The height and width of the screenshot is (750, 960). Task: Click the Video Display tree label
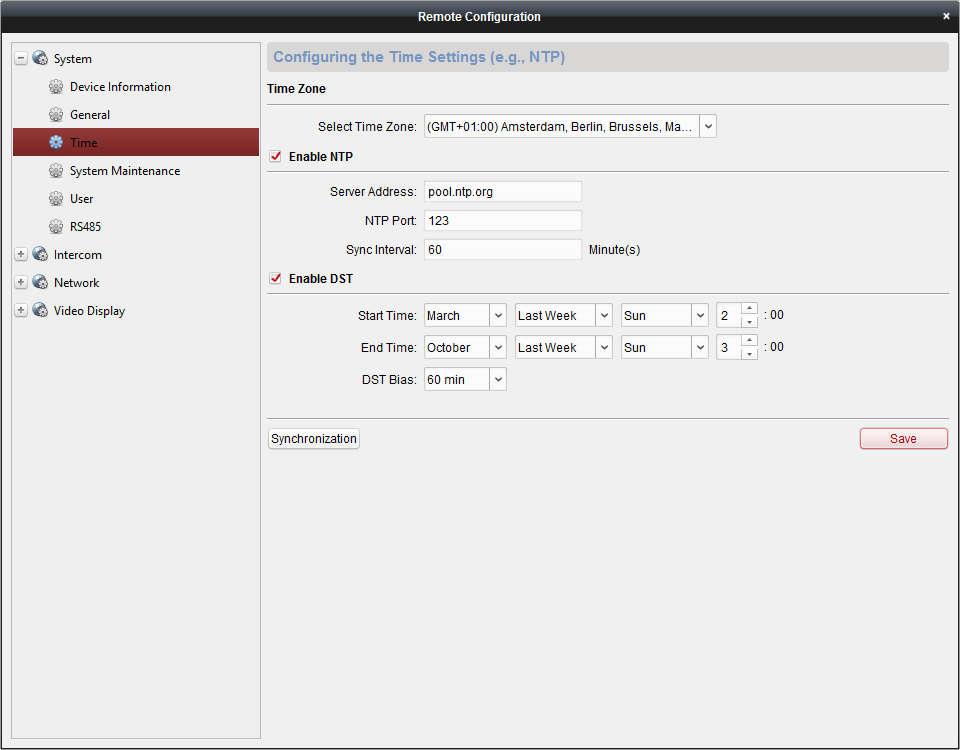tap(89, 310)
